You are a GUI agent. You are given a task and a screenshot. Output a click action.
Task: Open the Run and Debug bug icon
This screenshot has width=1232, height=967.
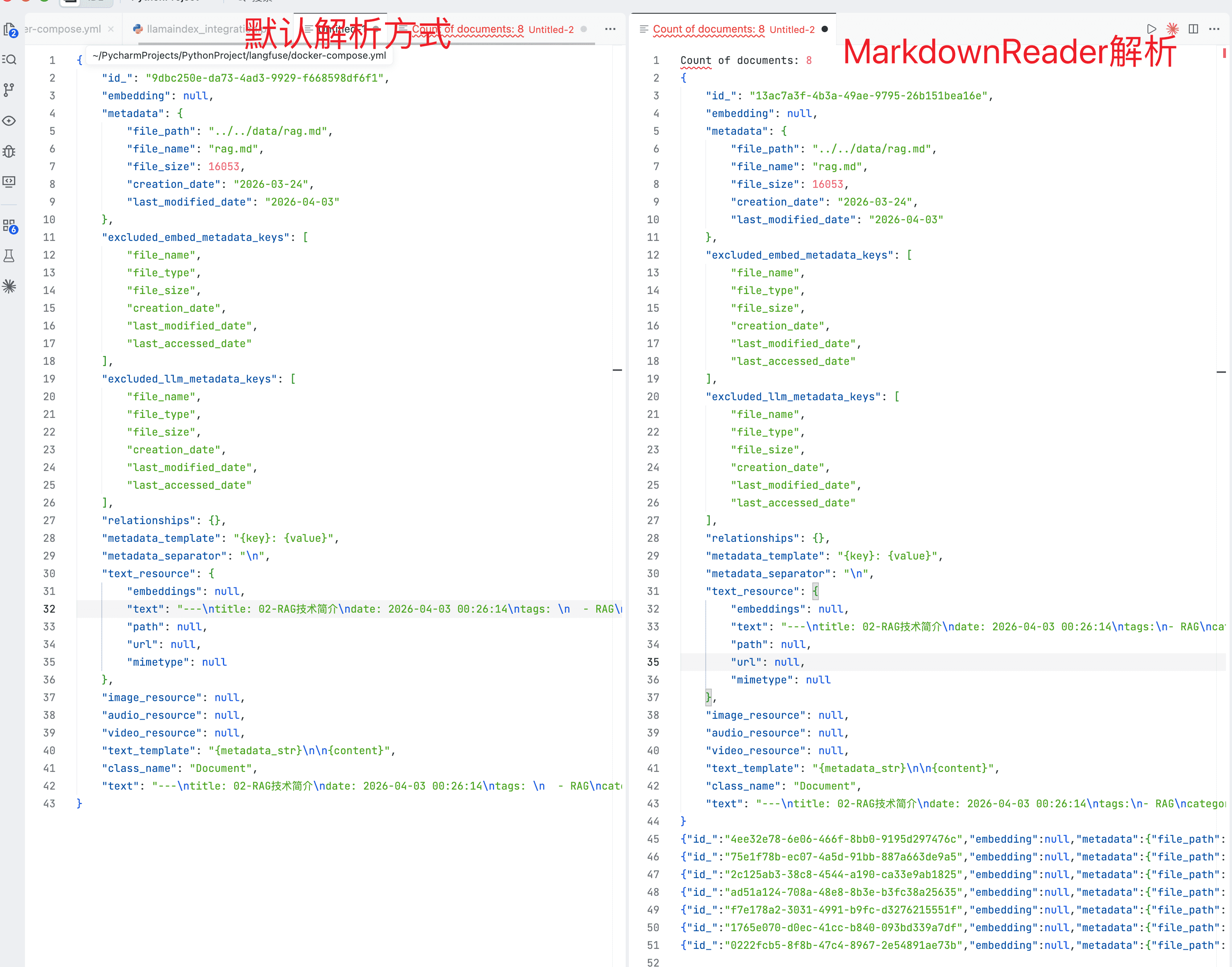[10, 151]
